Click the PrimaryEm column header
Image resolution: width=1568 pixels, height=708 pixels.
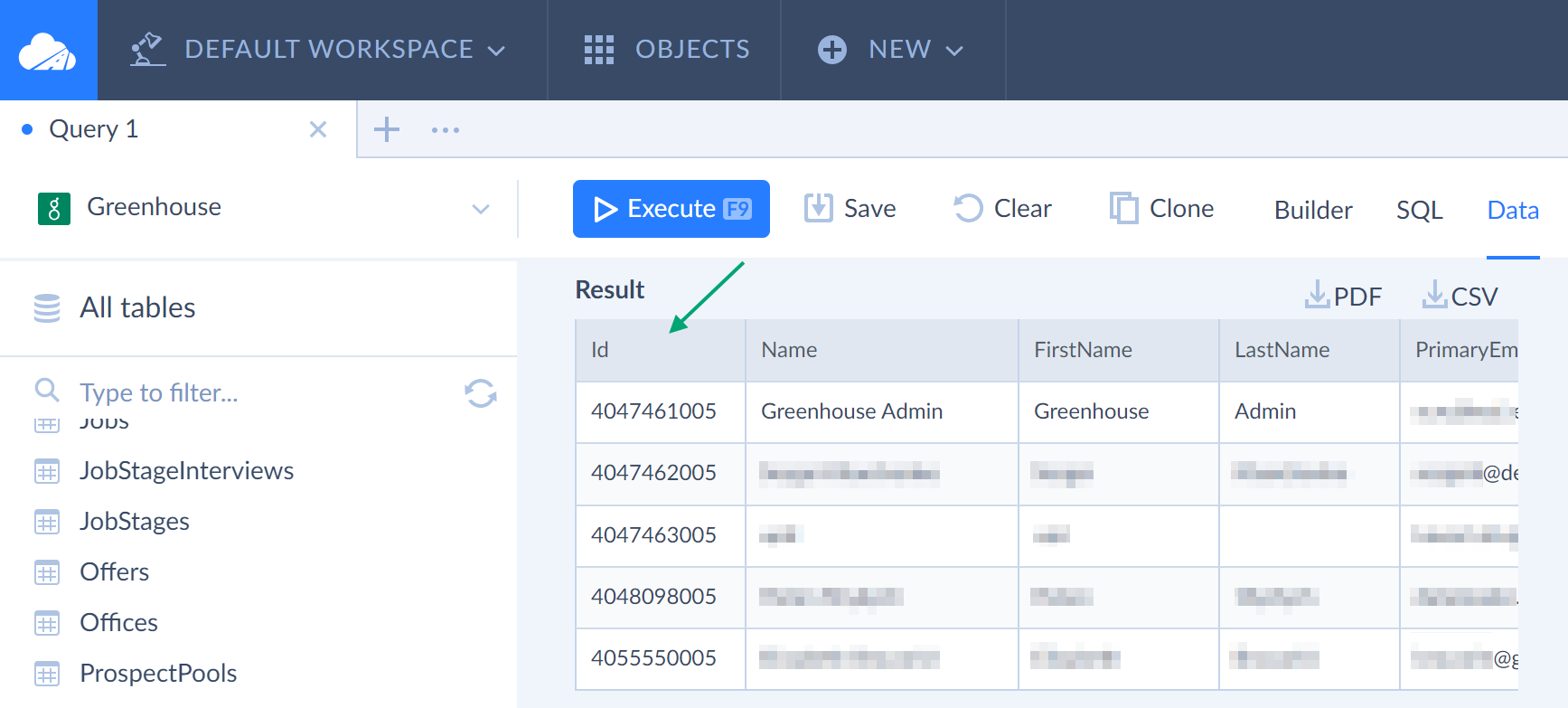[x=1460, y=350]
